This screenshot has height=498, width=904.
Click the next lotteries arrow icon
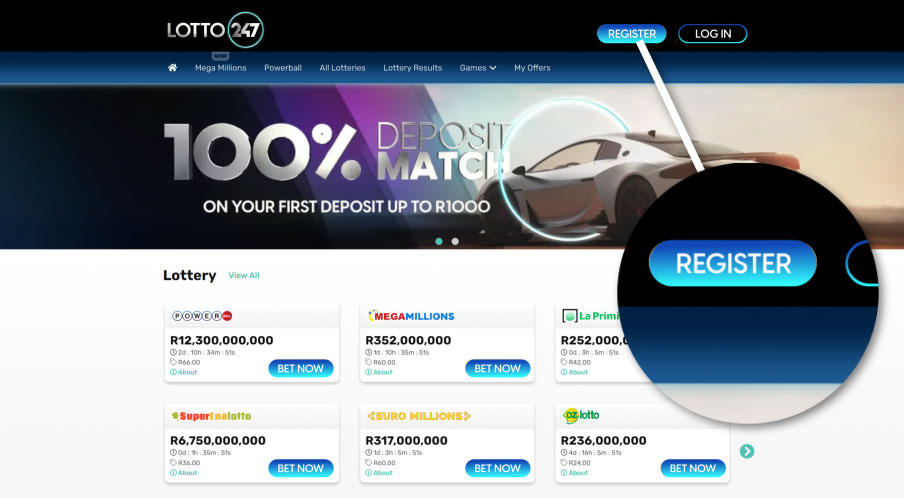(747, 451)
